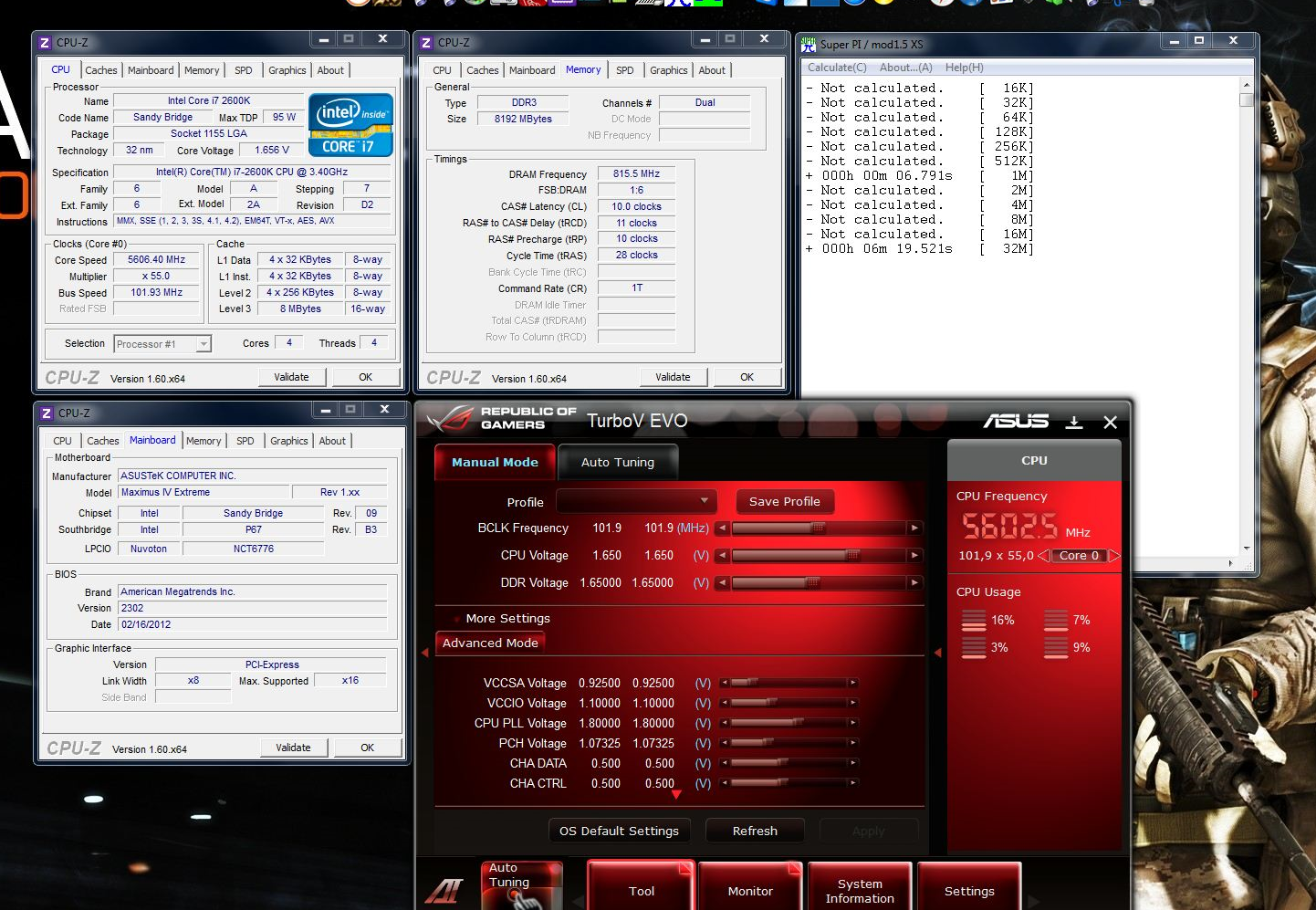Click the CPU Voltage slider handle

click(x=853, y=556)
